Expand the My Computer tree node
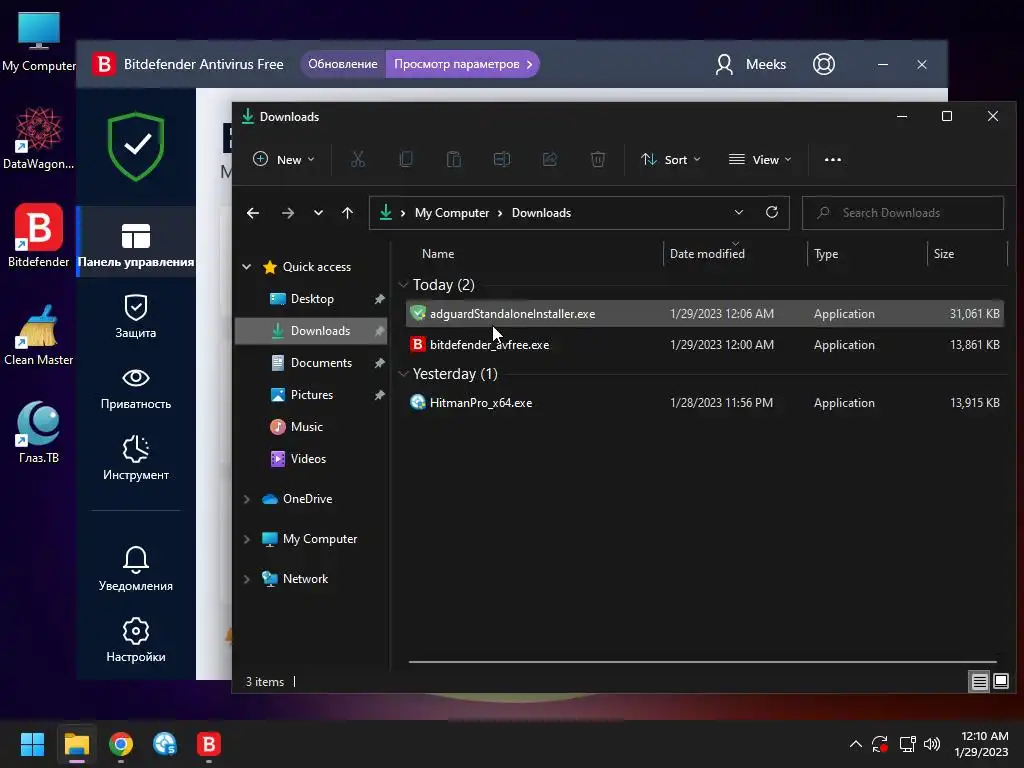This screenshot has height=768, width=1024. coord(247,539)
